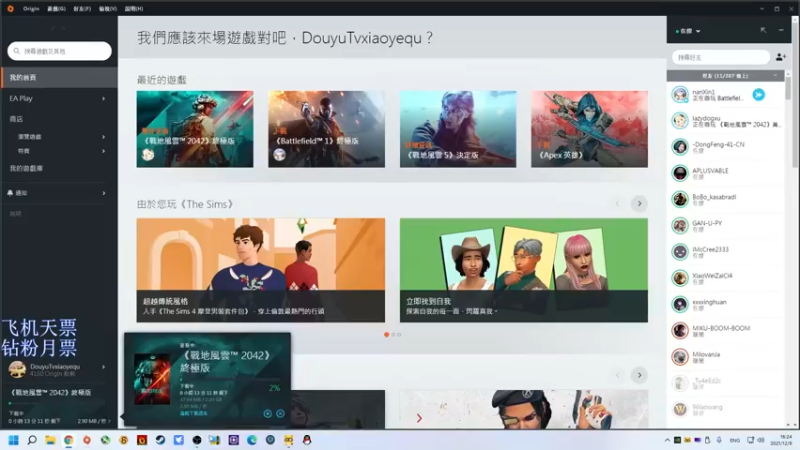Go to previous The Sims carousel page

pos(617,204)
